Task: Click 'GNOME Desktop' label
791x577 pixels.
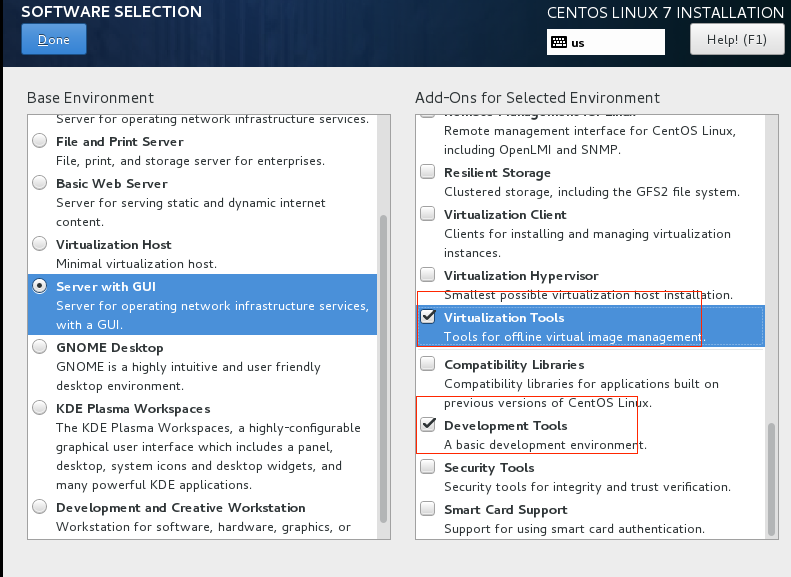Action: [x=109, y=348]
